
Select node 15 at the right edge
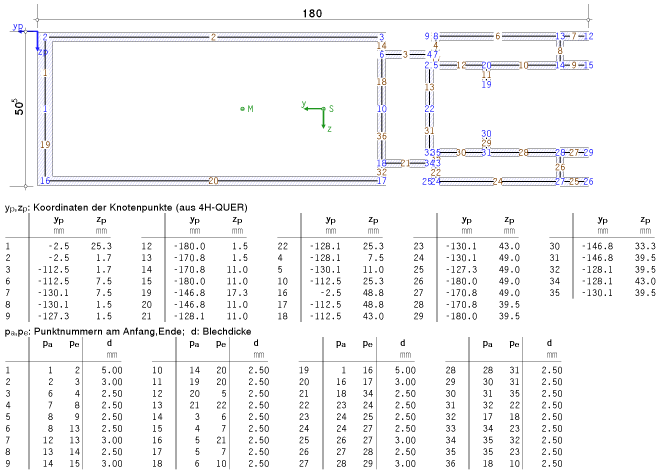(589, 65)
